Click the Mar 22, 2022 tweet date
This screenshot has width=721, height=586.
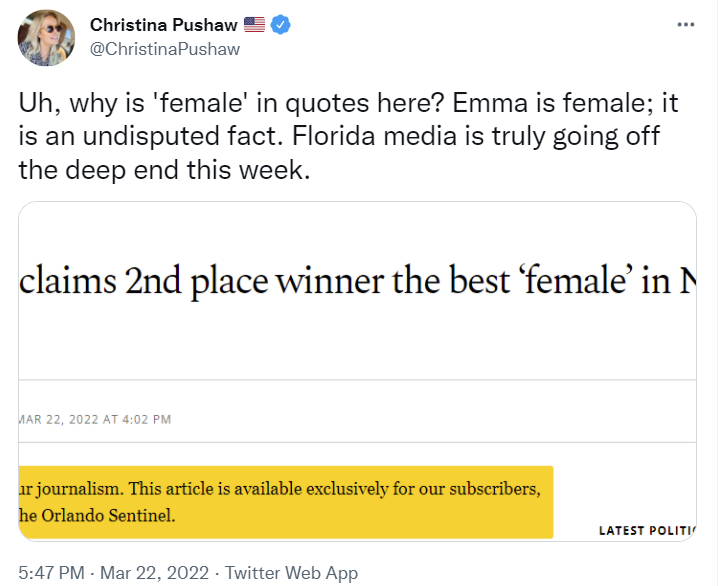point(154,573)
